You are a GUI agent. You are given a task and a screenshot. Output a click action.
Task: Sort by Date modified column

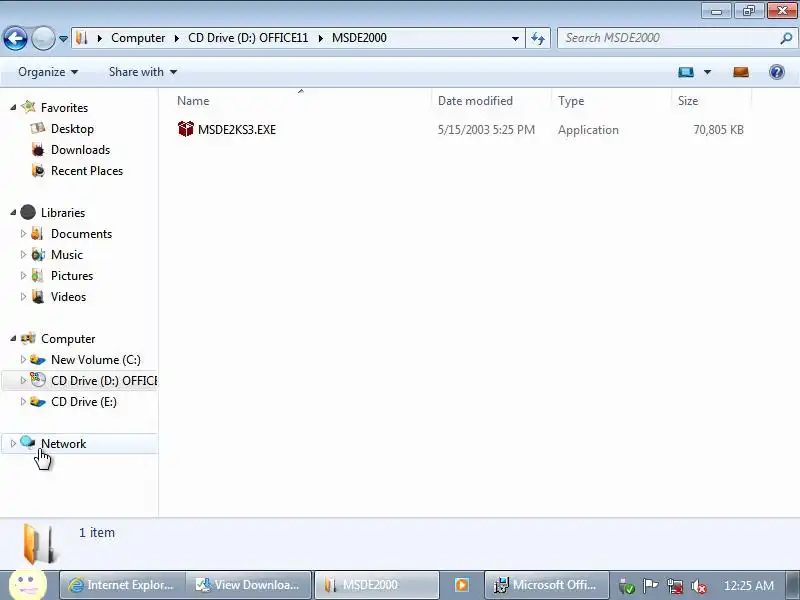pos(491,101)
